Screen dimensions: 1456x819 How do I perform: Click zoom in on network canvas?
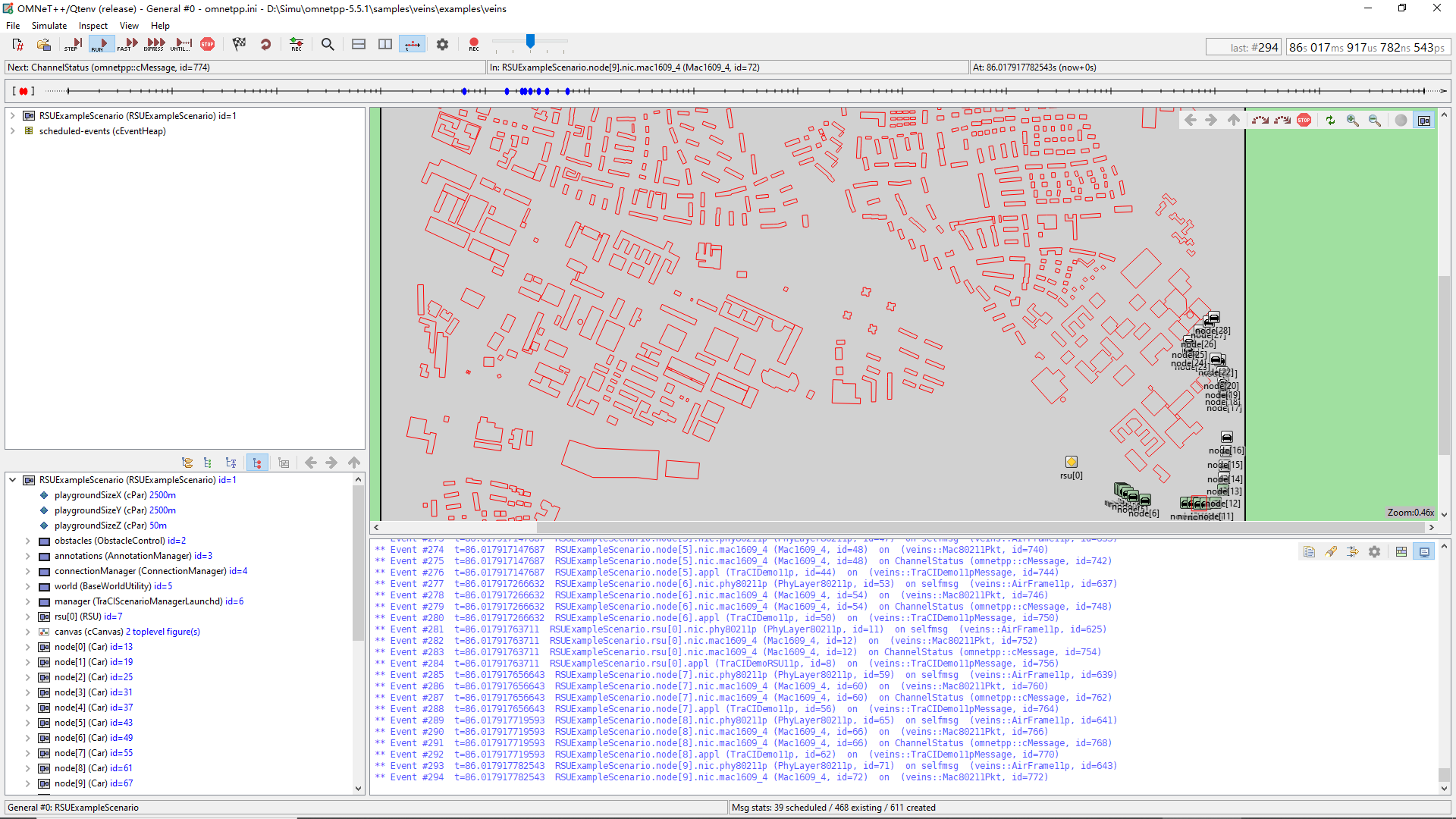[1352, 121]
